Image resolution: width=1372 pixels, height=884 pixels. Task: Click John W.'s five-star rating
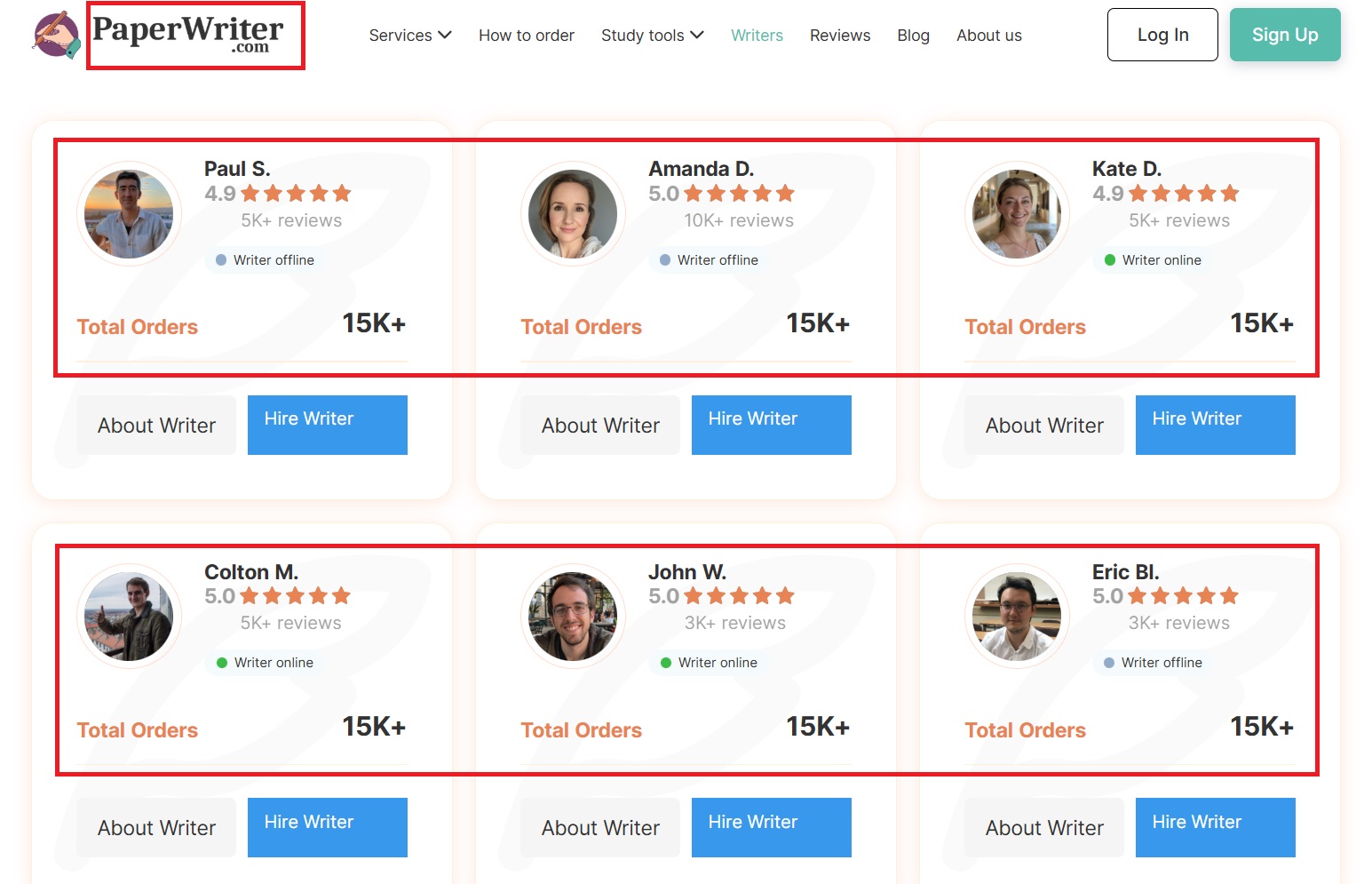pyautogui.click(x=738, y=596)
